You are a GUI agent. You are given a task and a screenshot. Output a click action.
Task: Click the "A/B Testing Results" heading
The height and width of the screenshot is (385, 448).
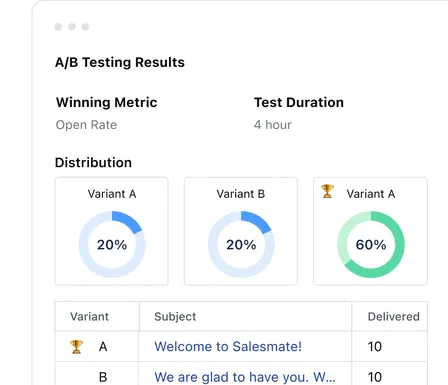coord(120,62)
